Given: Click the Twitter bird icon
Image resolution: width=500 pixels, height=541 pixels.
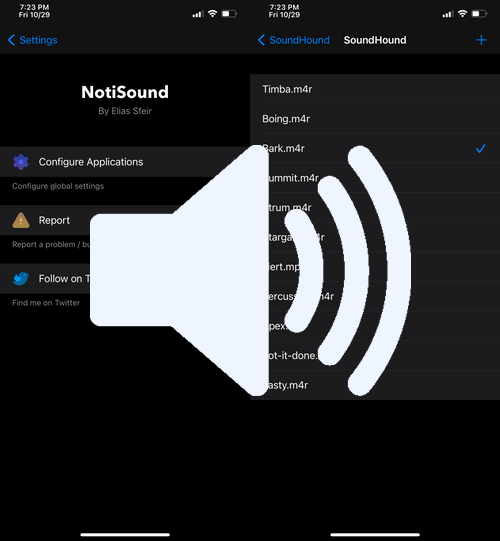Looking at the screenshot, I should click(21, 278).
